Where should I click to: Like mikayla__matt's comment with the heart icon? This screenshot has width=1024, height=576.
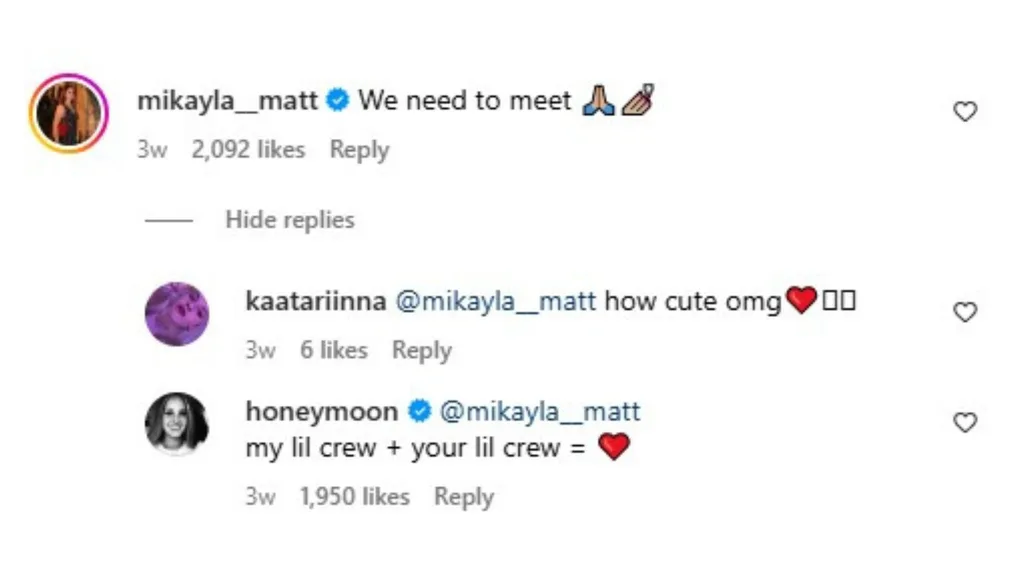[x=965, y=111]
